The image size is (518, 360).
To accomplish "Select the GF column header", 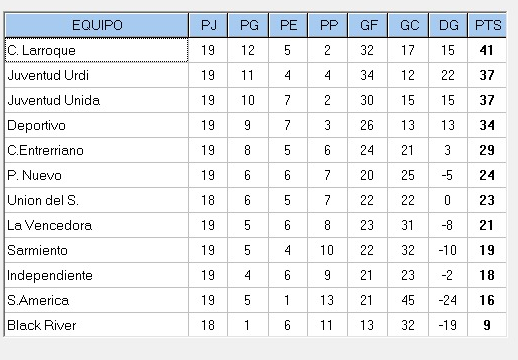I will coord(368,25).
